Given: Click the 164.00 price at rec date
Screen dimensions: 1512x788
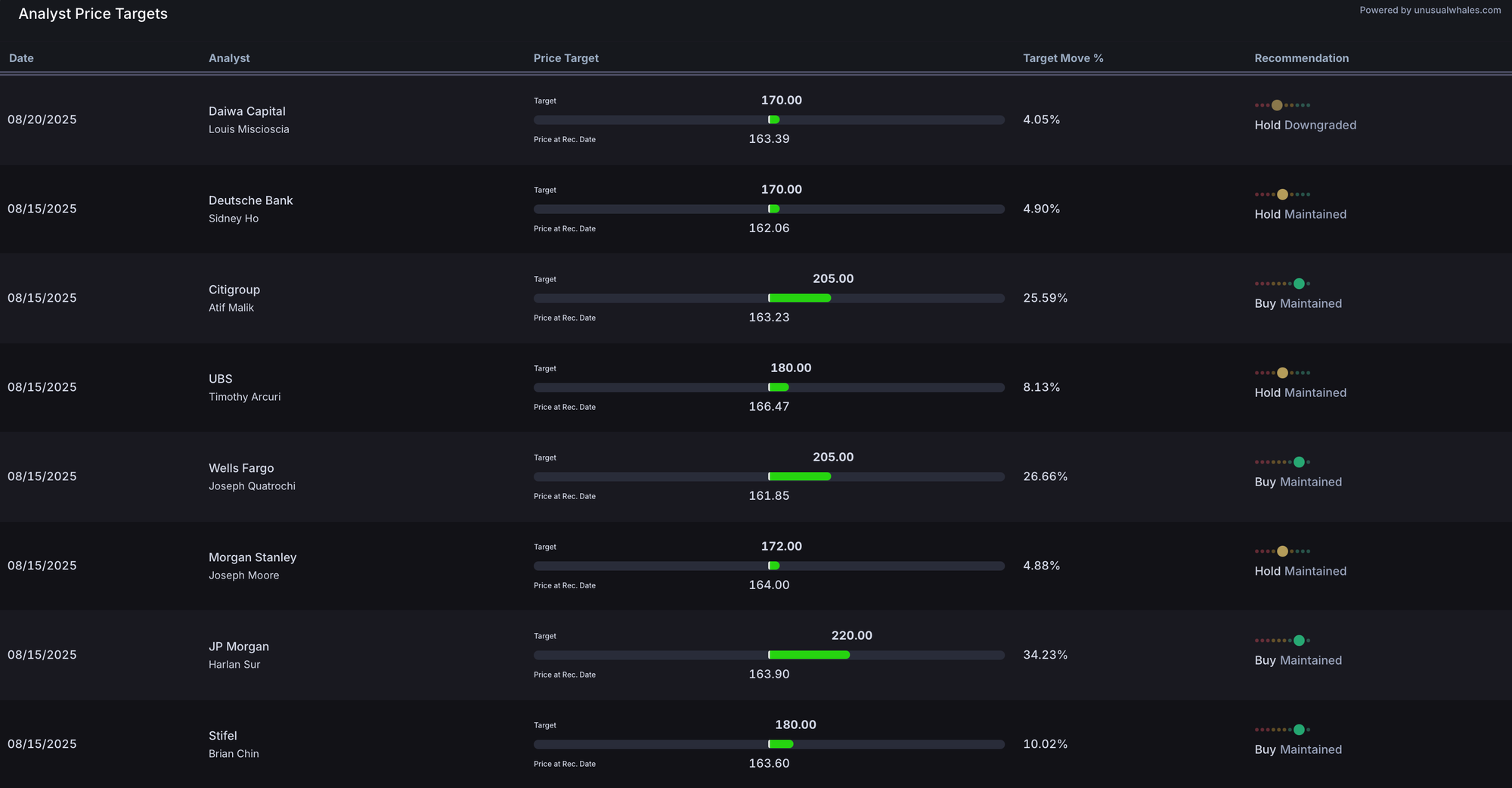Looking at the screenshot, I should click(x=769, y=585).
